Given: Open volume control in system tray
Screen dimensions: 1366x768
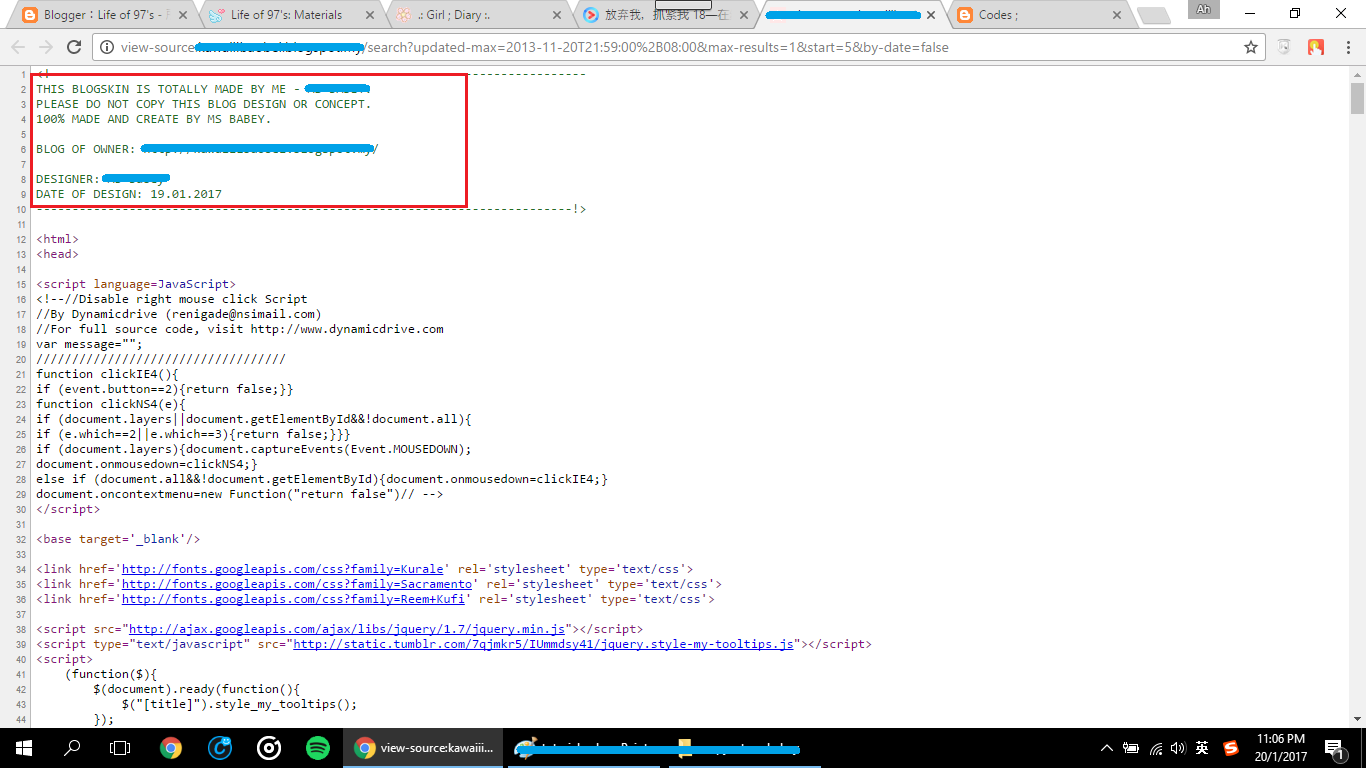Looking at the screenshot, I should [1179, 747].
